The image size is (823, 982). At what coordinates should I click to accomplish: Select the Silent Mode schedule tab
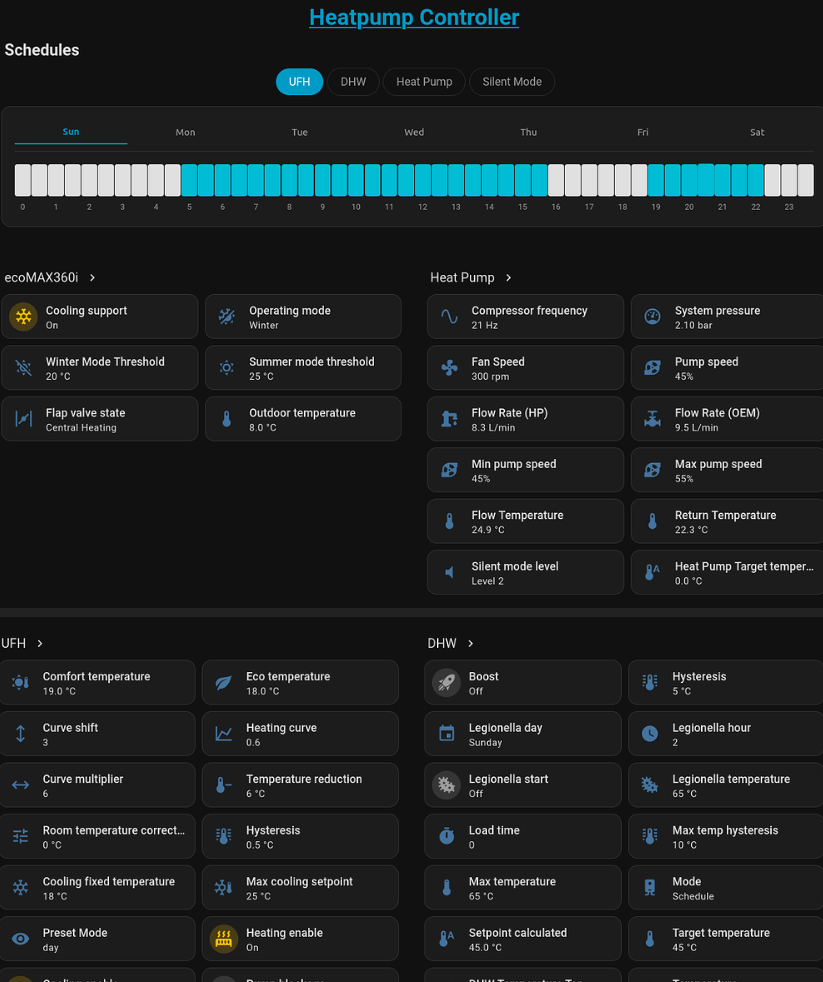point(511,82)
